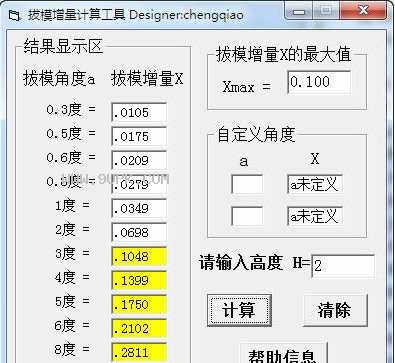
Task: Click the 0.3度 = row label
Action: click(x=71, y=110)
